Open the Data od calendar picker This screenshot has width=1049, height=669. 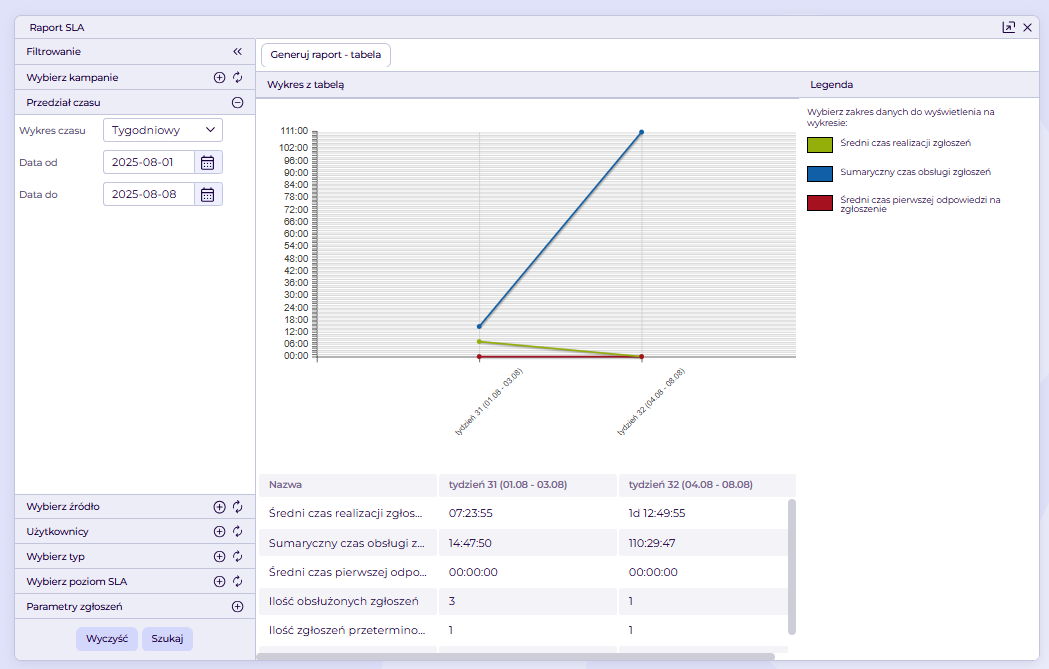(x=207, y=163)
